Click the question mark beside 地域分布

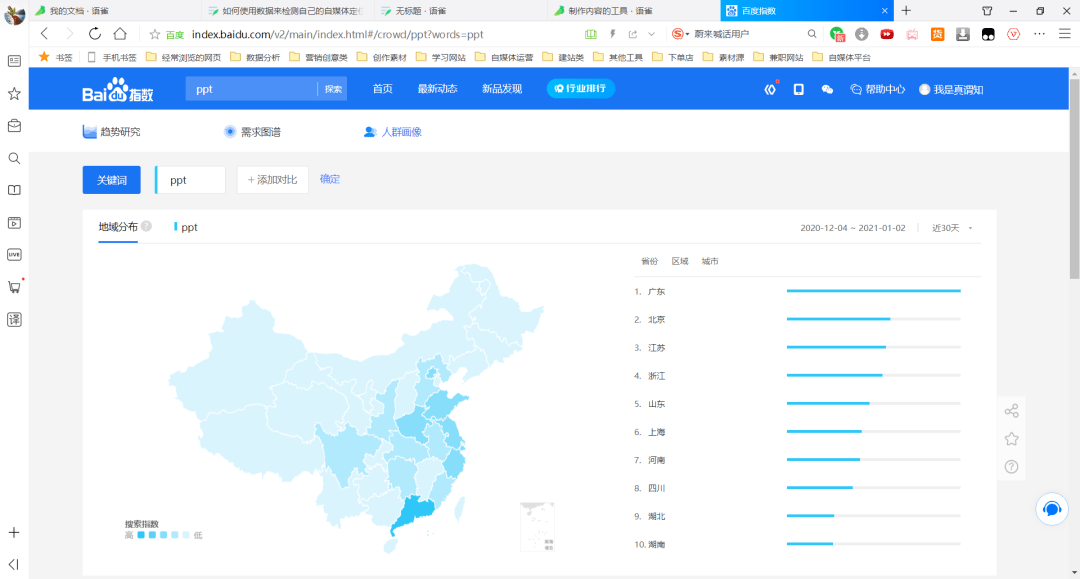click(146, 227)
